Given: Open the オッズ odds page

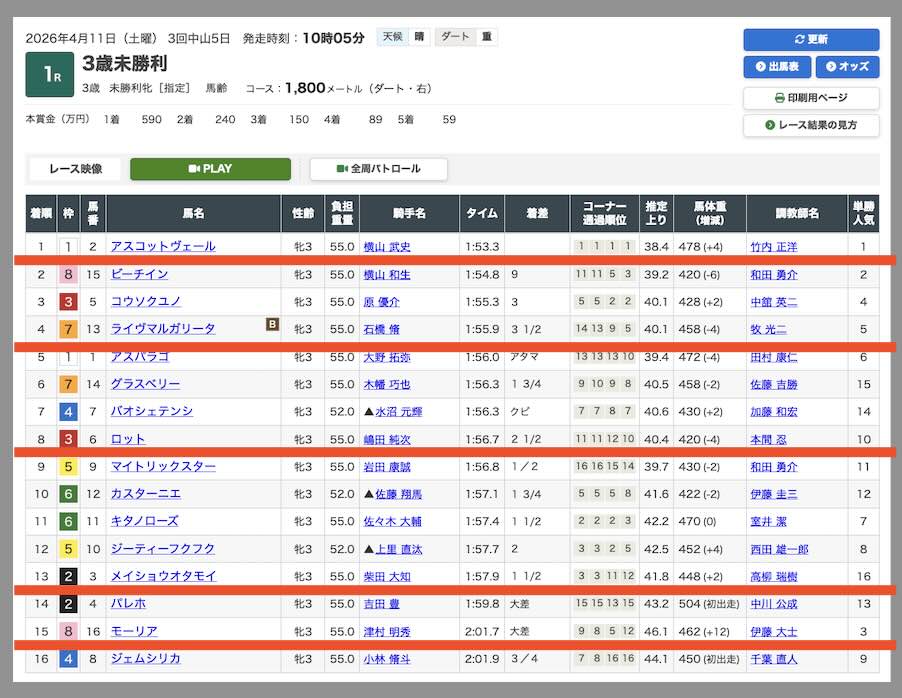Looking at the screenshot, I should coord(846,67).
